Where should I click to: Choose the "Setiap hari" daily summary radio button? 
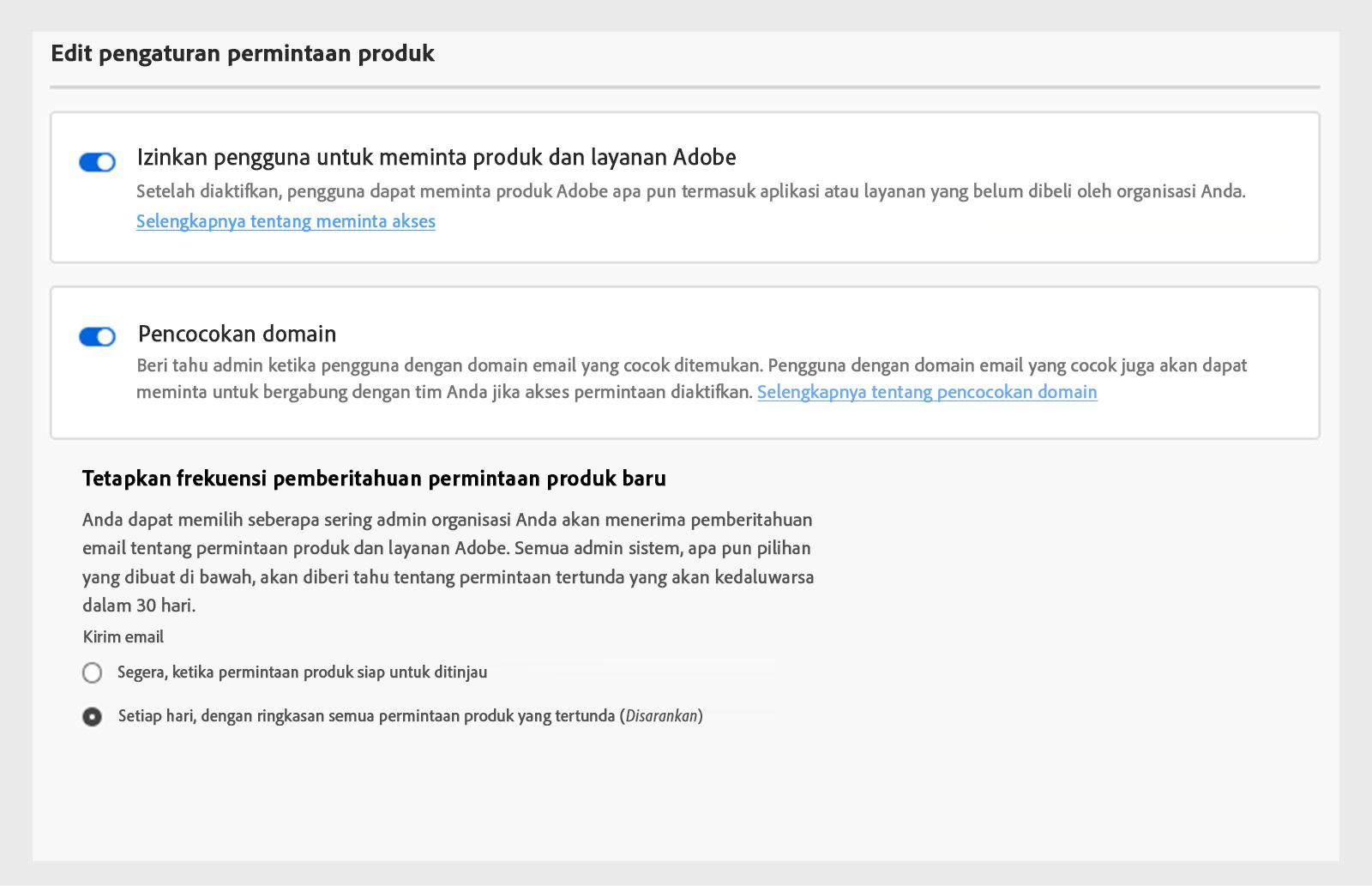pyautogui.click(x=92, y=716)
